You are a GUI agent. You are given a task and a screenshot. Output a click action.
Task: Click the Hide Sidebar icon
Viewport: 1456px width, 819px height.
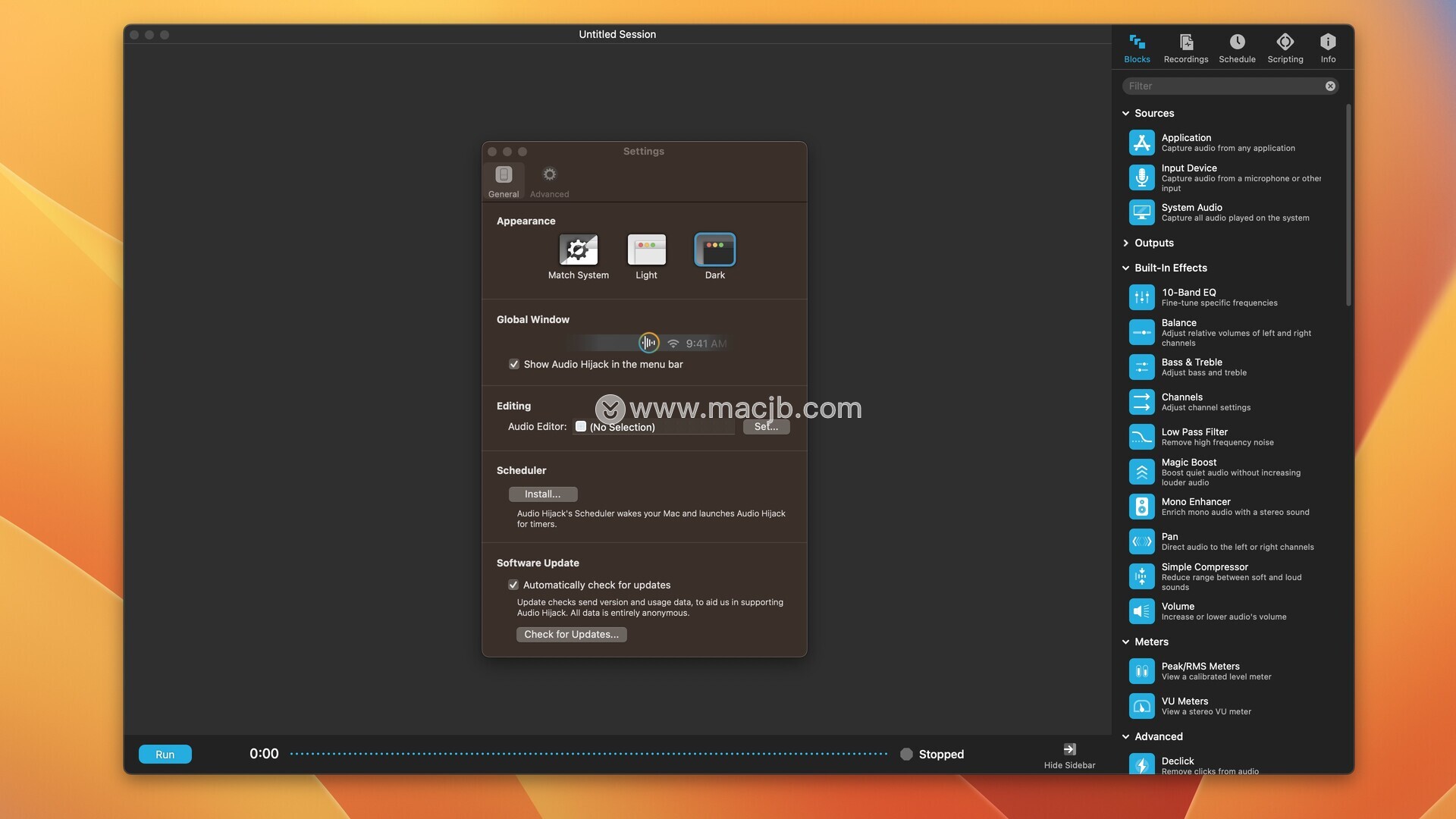tap(1069, 749)
